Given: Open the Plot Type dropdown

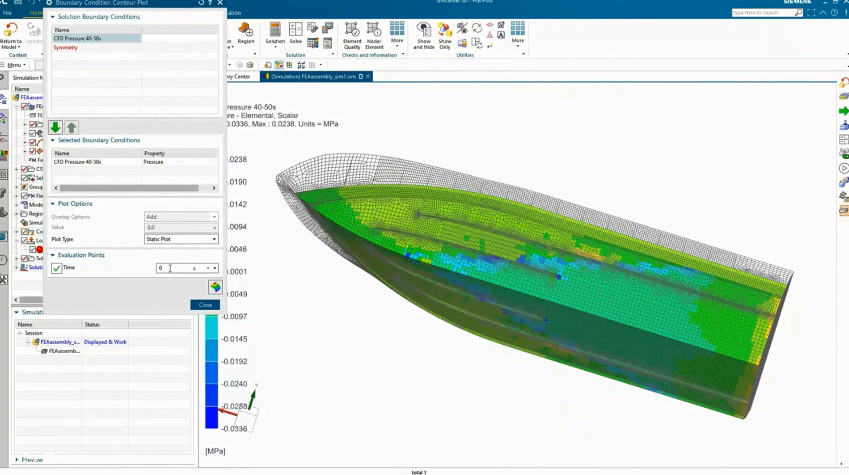Looking at the screenshot, I should point(181,239).
